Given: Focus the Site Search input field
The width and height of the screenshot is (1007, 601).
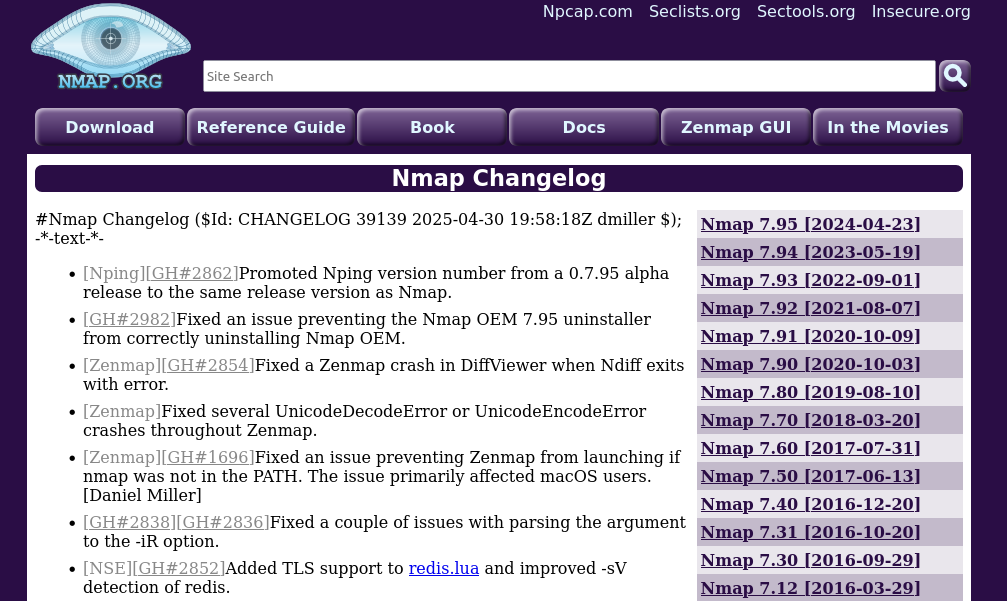Looking at the screenshot, I should [568, 76].
